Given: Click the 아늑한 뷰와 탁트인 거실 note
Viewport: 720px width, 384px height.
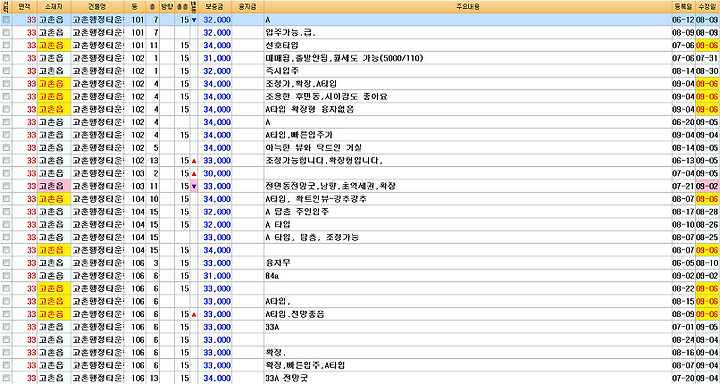Looking at the screenshot, I should click(314, 148).
